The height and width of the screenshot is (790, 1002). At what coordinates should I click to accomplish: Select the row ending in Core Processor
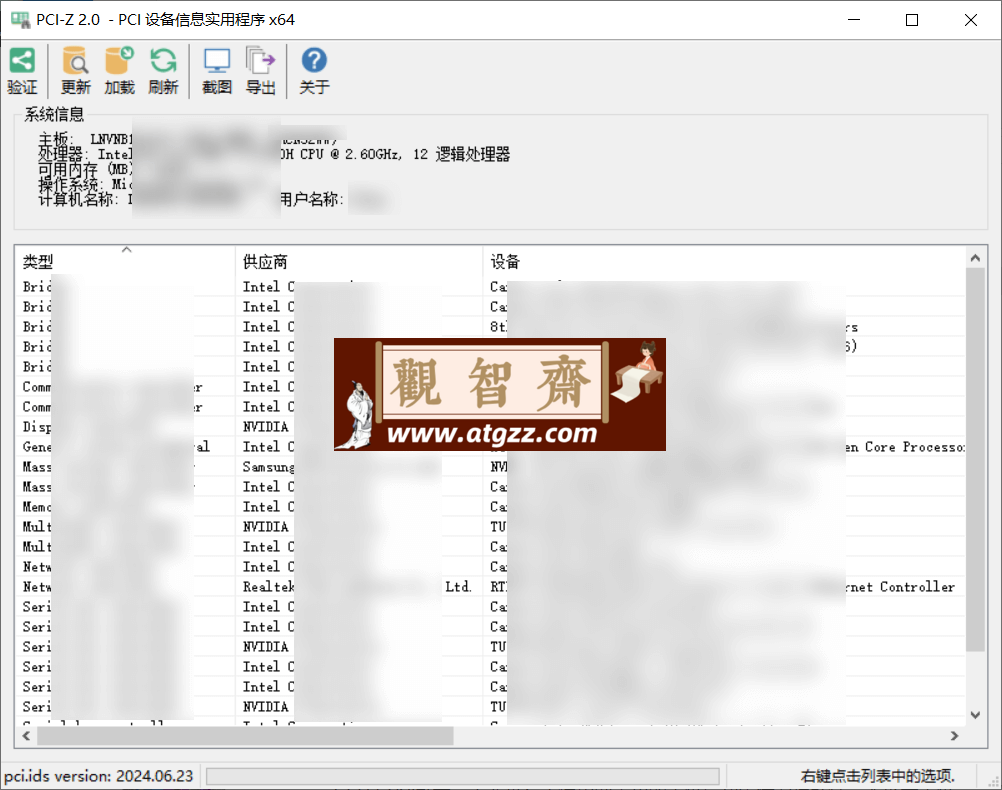[491, 447]
